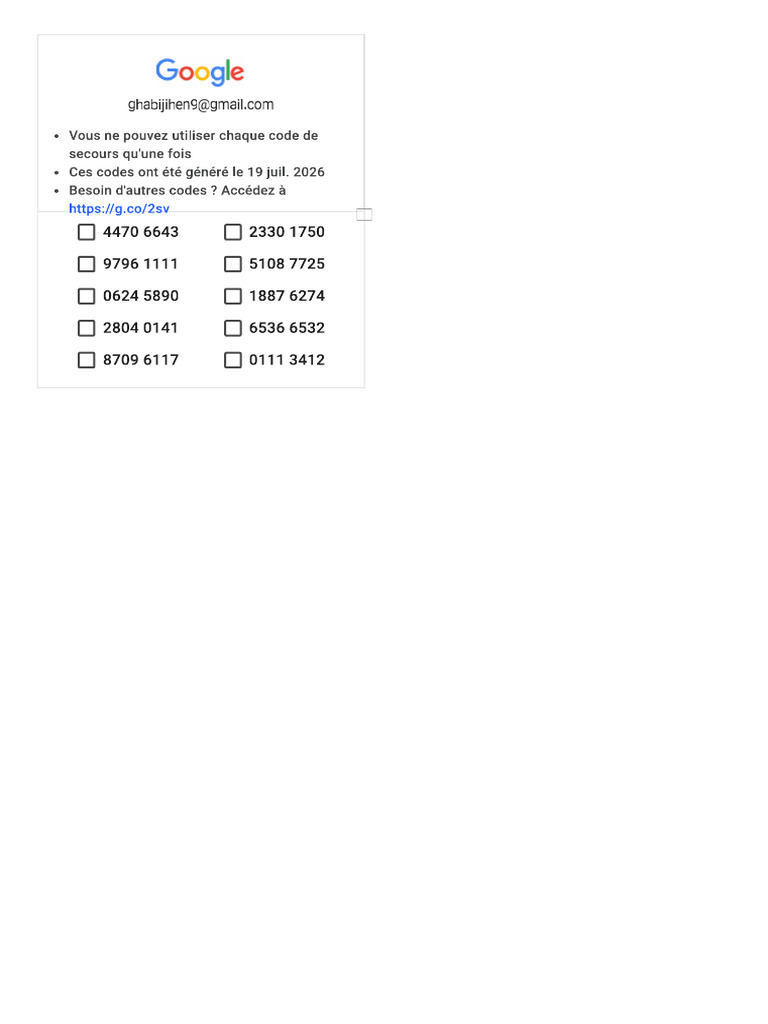Click the word 'Accédez' before the link
Viewport: 768px width, 1024px height.
click(x=247, y=190)
